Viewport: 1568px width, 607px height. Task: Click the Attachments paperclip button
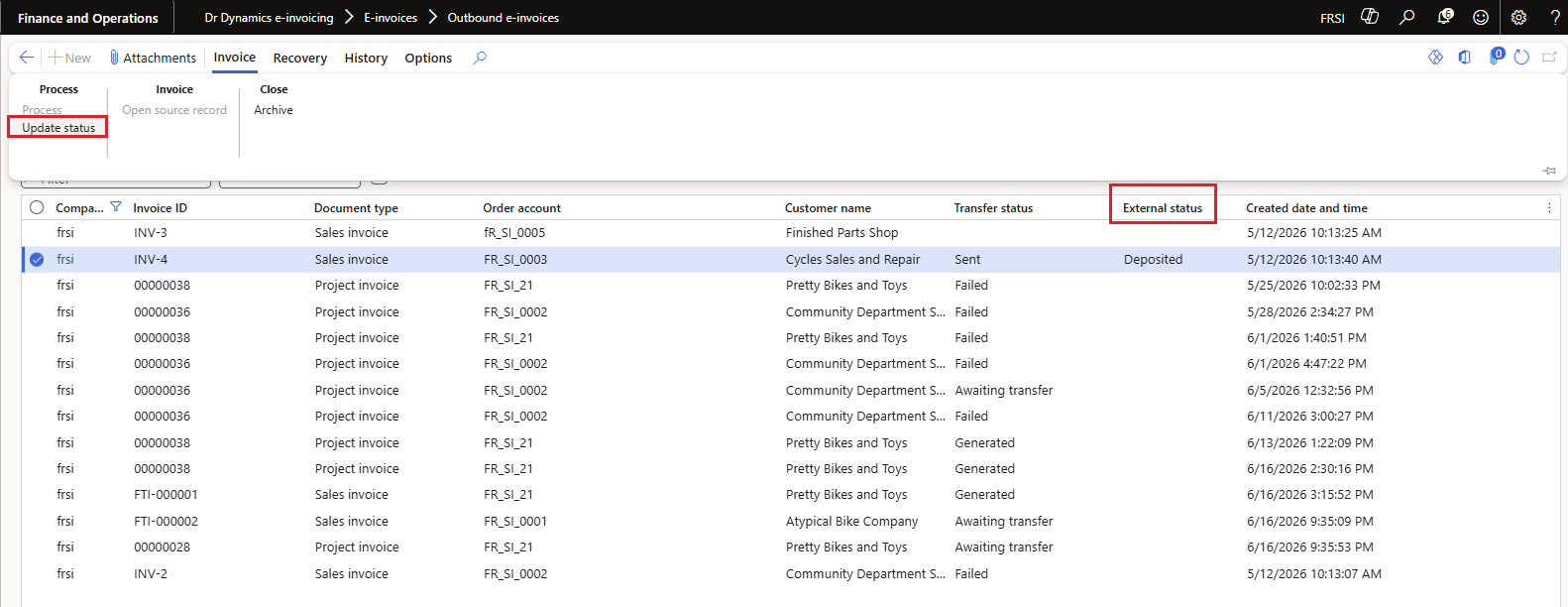click(x=153, y=58)
